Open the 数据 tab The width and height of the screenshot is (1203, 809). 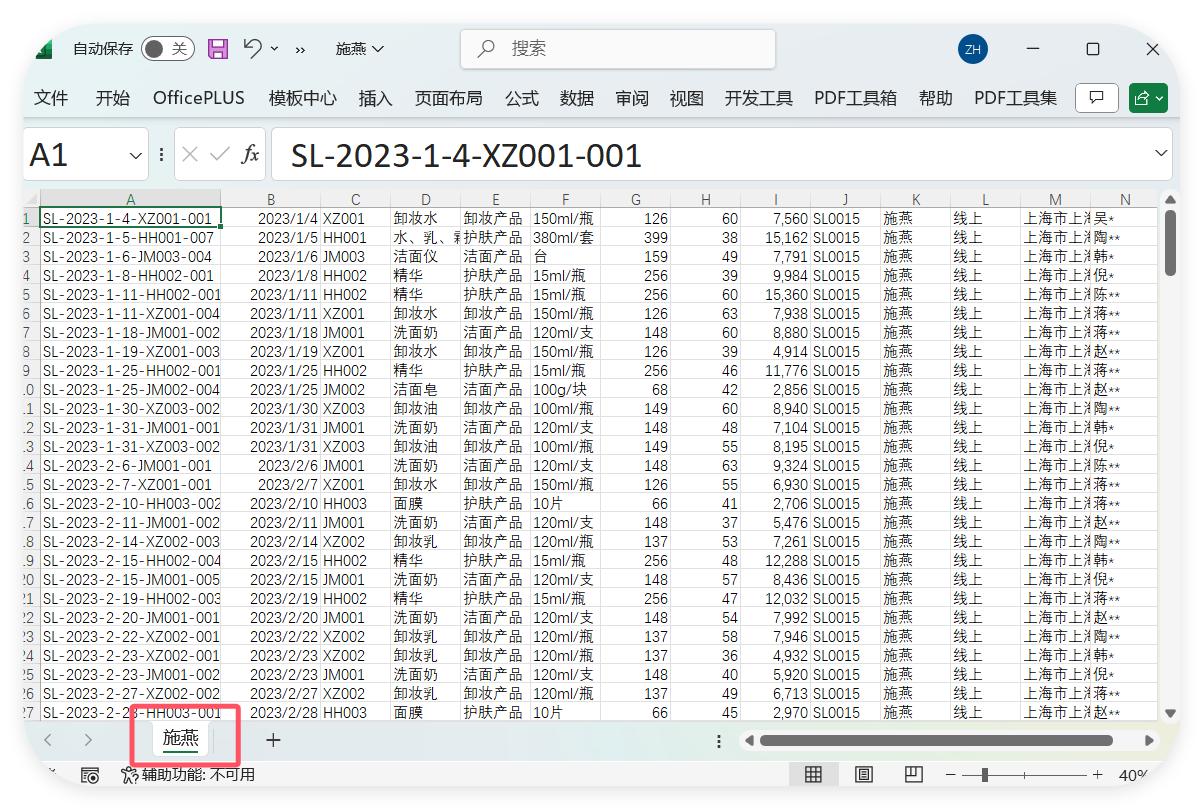(x=577, y=97)
